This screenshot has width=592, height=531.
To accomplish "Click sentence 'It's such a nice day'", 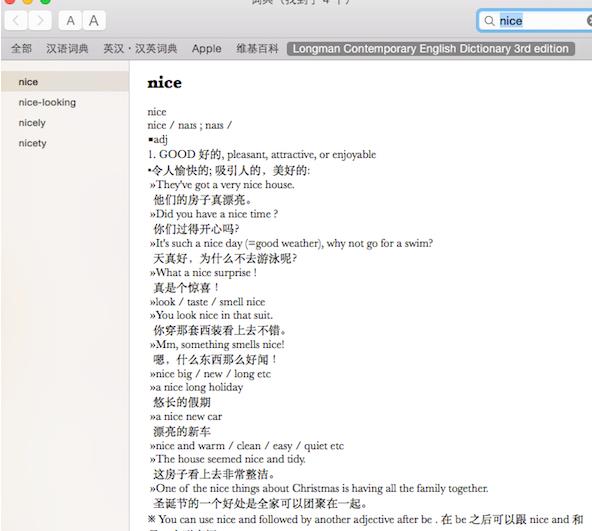I will (x=291, y=244).
